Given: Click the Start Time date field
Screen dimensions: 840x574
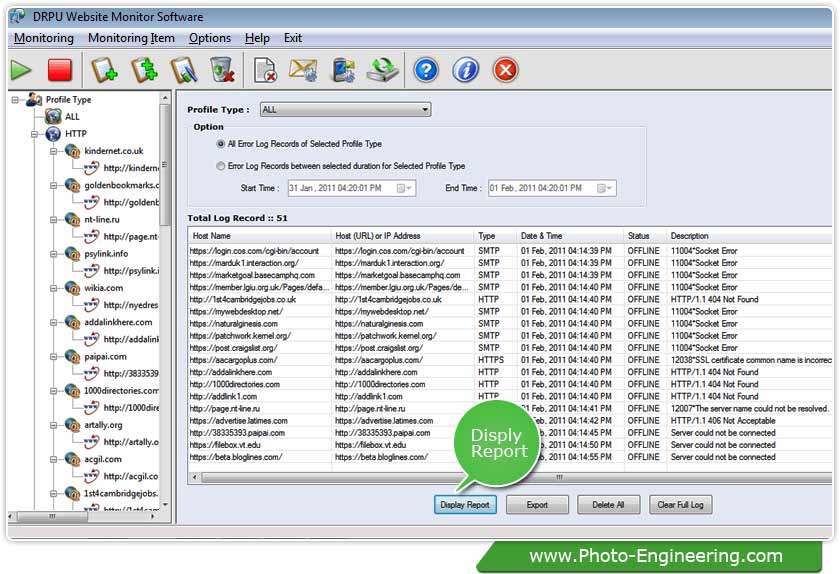Looking at the screenshot, I should [x=352, y=188].
